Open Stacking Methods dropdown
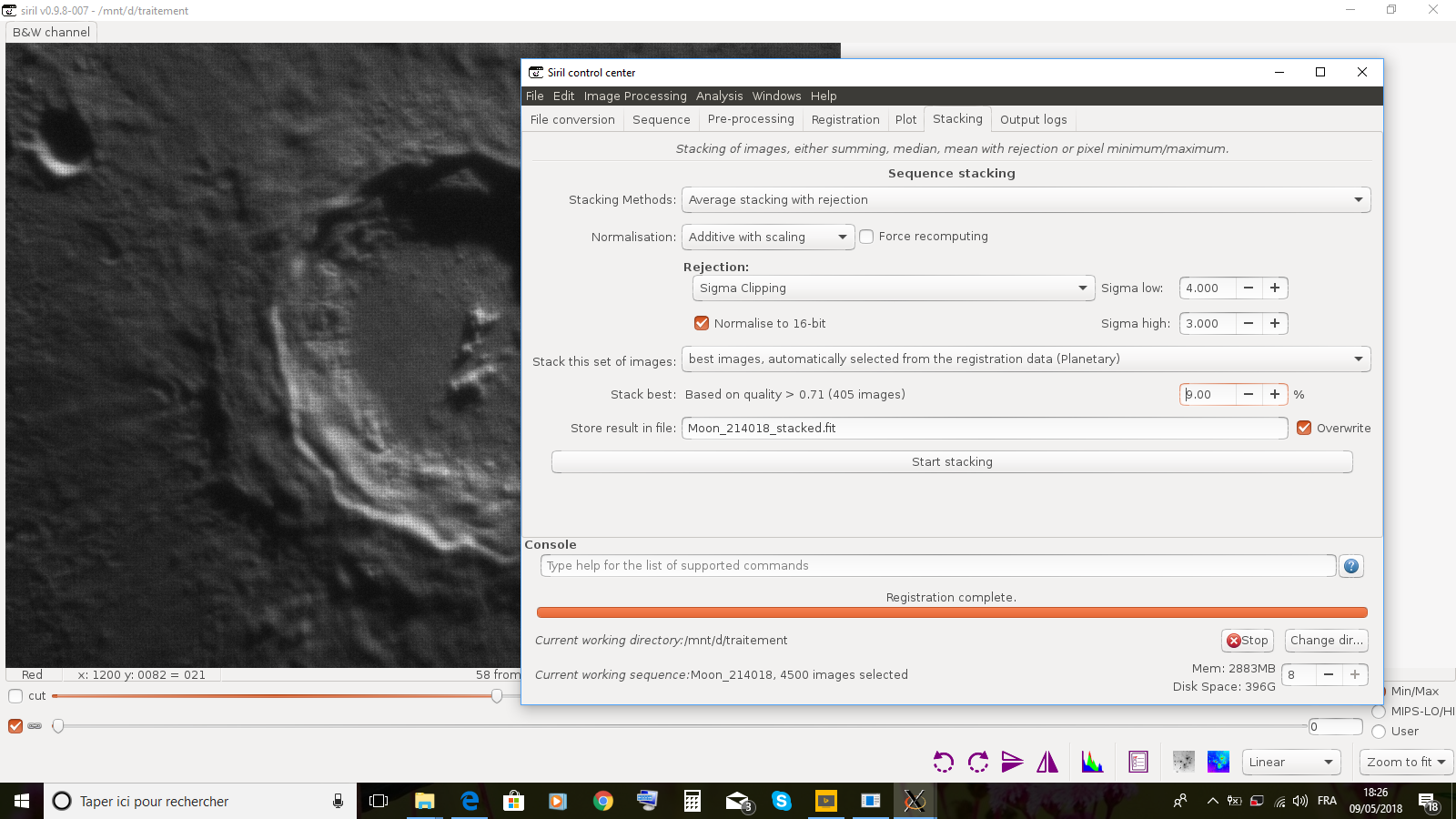 click(1026, 200)
